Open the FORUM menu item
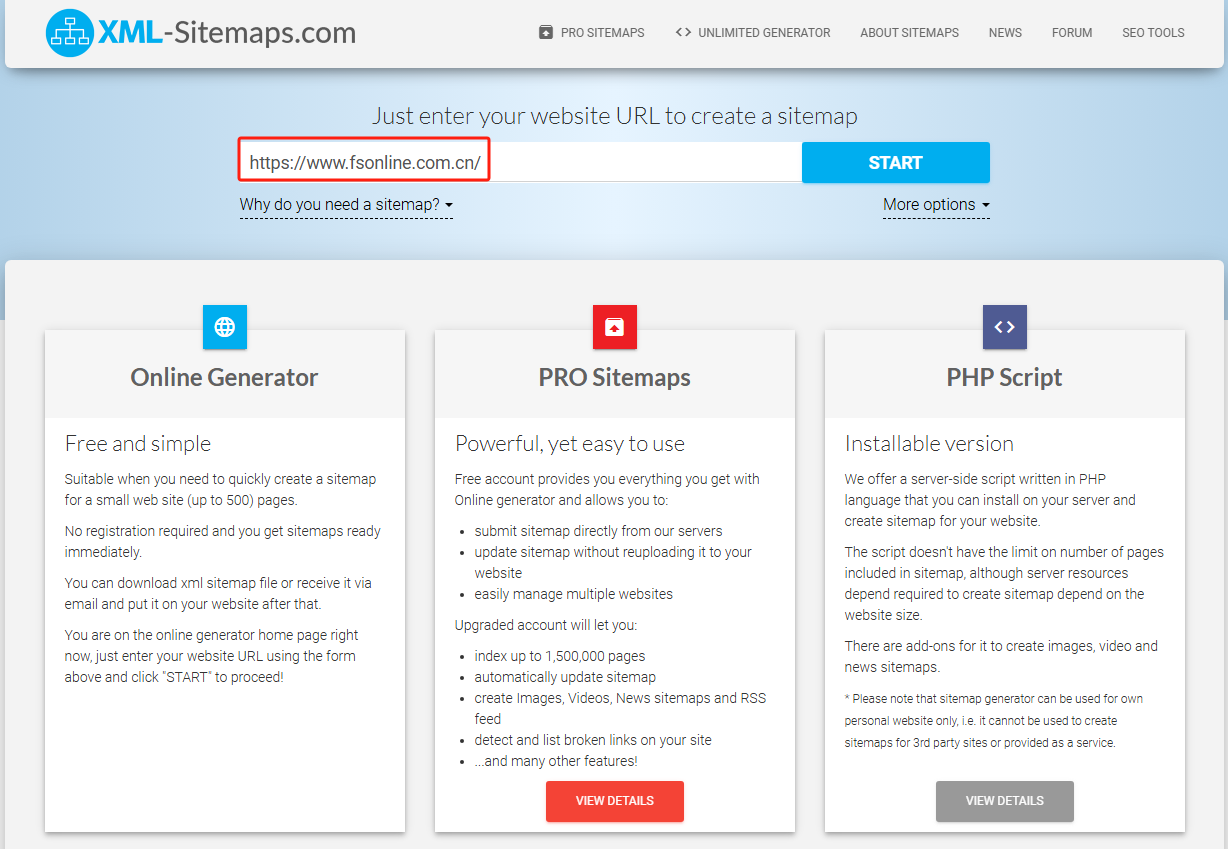The image size is (1228, 849). [1072, 33]
